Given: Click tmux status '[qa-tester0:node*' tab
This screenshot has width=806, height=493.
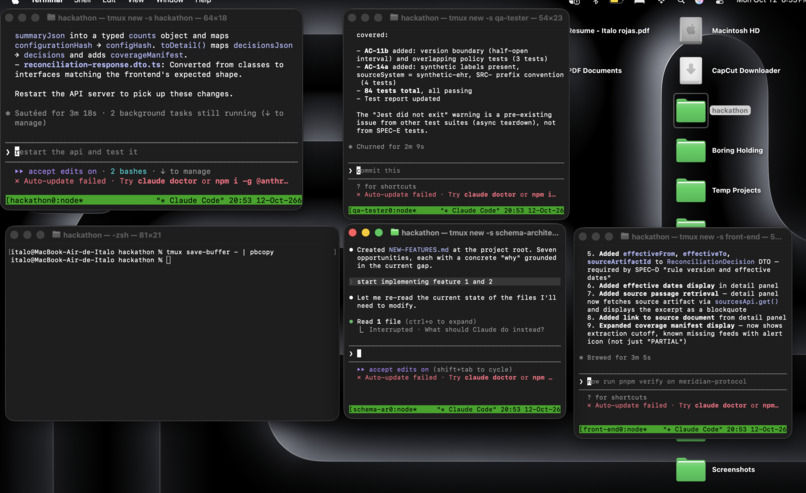Looking at the screenshot, I should (x=382, y=211).
